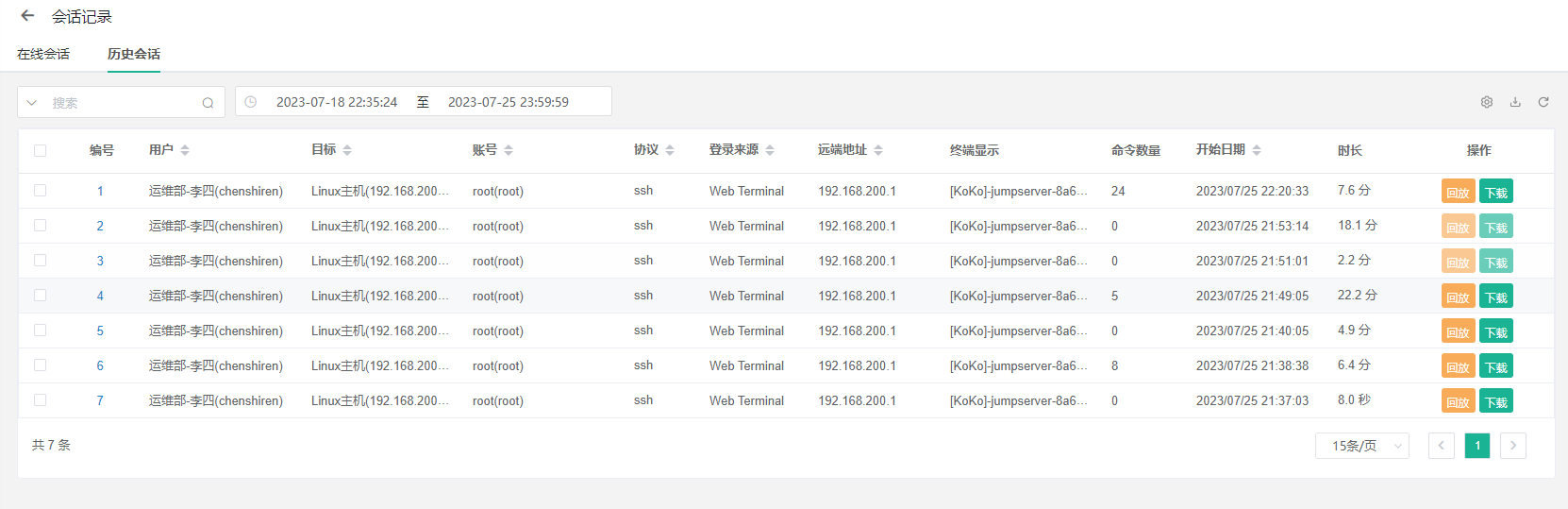
Task: Download session 6 recording
Action: pos(1496,366)
